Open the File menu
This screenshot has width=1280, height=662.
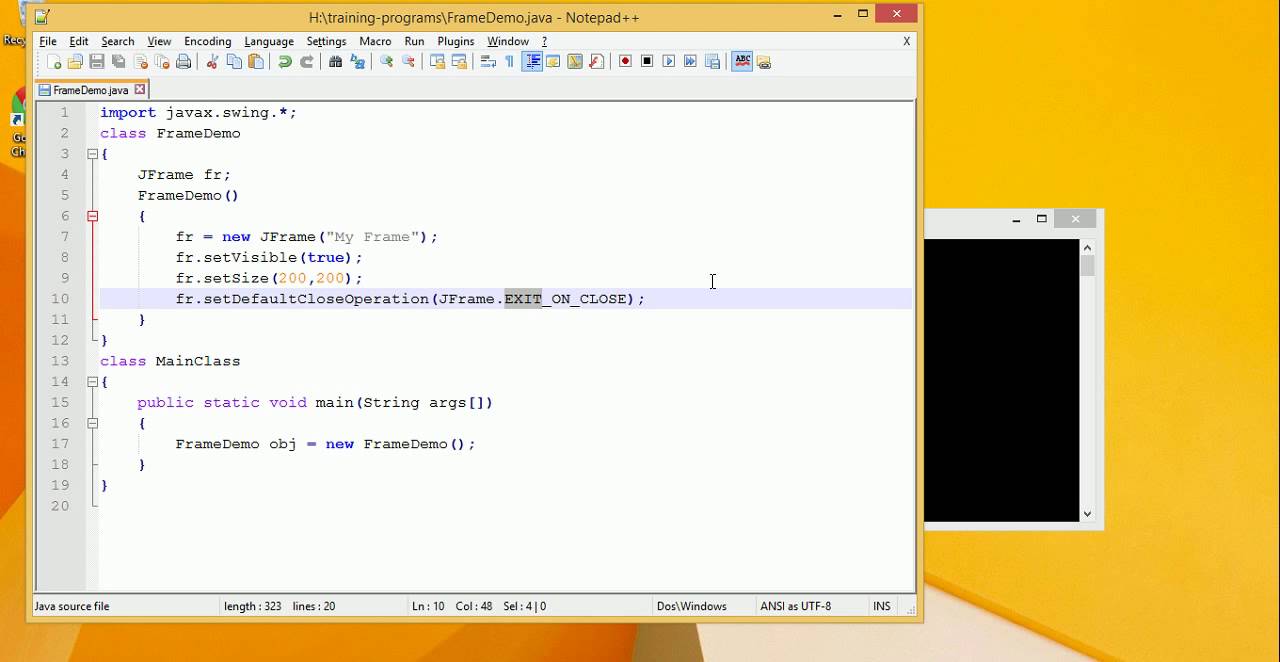(48, 41)
